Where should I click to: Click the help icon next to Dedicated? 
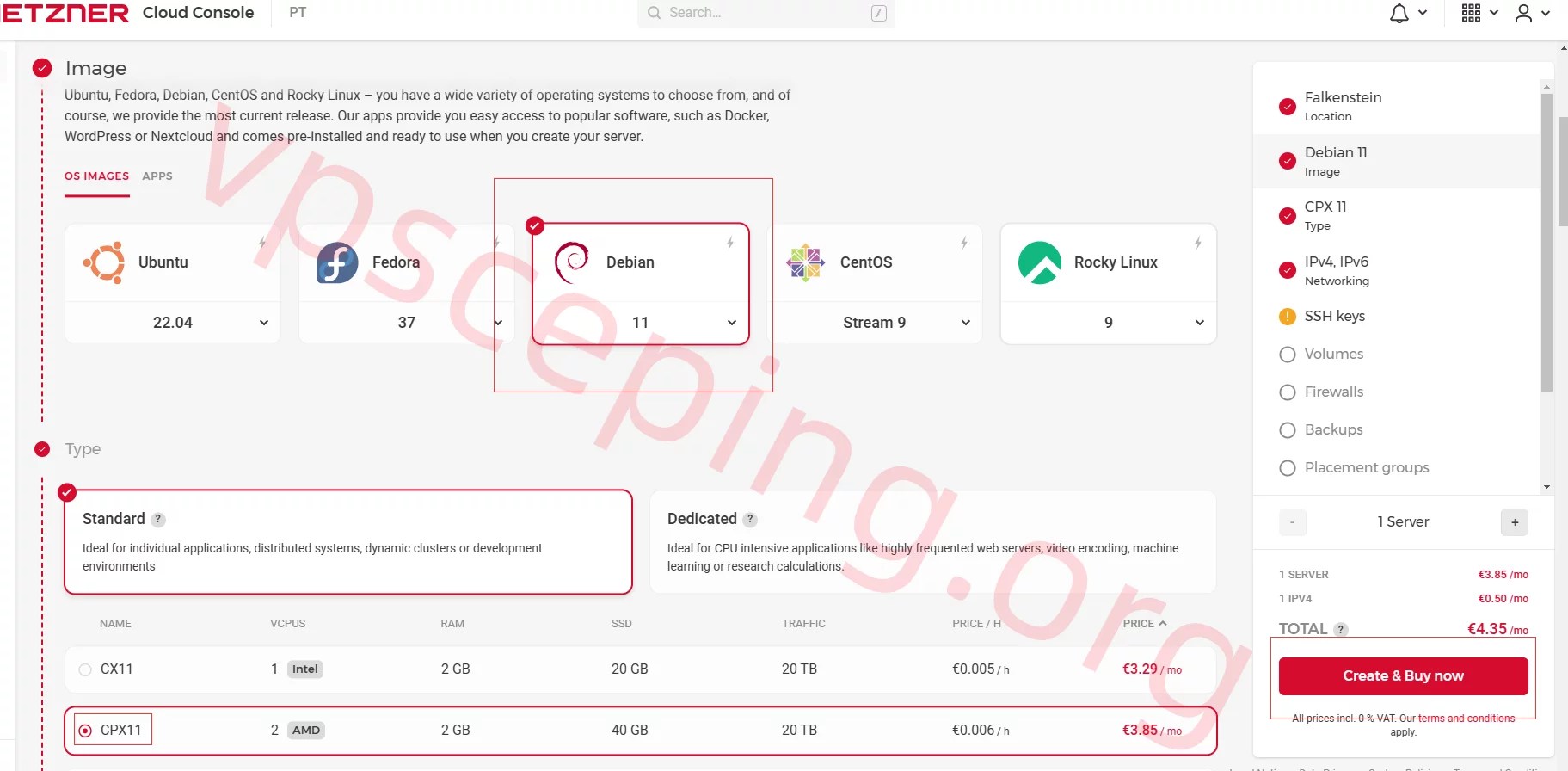tap(750, 520)
